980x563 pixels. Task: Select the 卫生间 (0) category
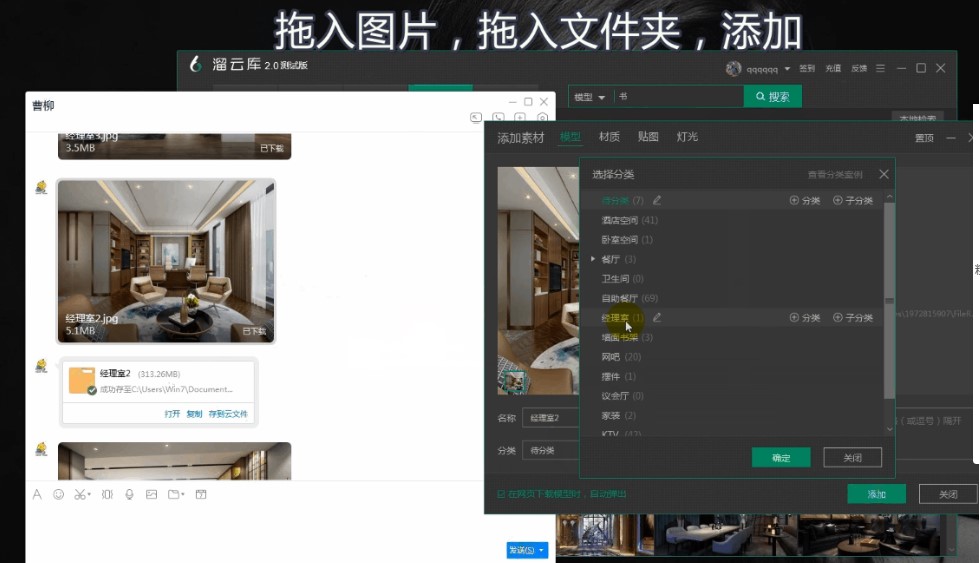622,279
